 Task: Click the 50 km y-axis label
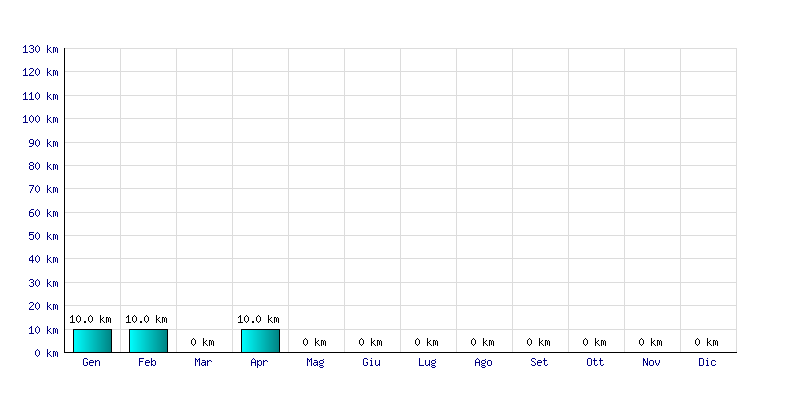click(x=43, y=236)
